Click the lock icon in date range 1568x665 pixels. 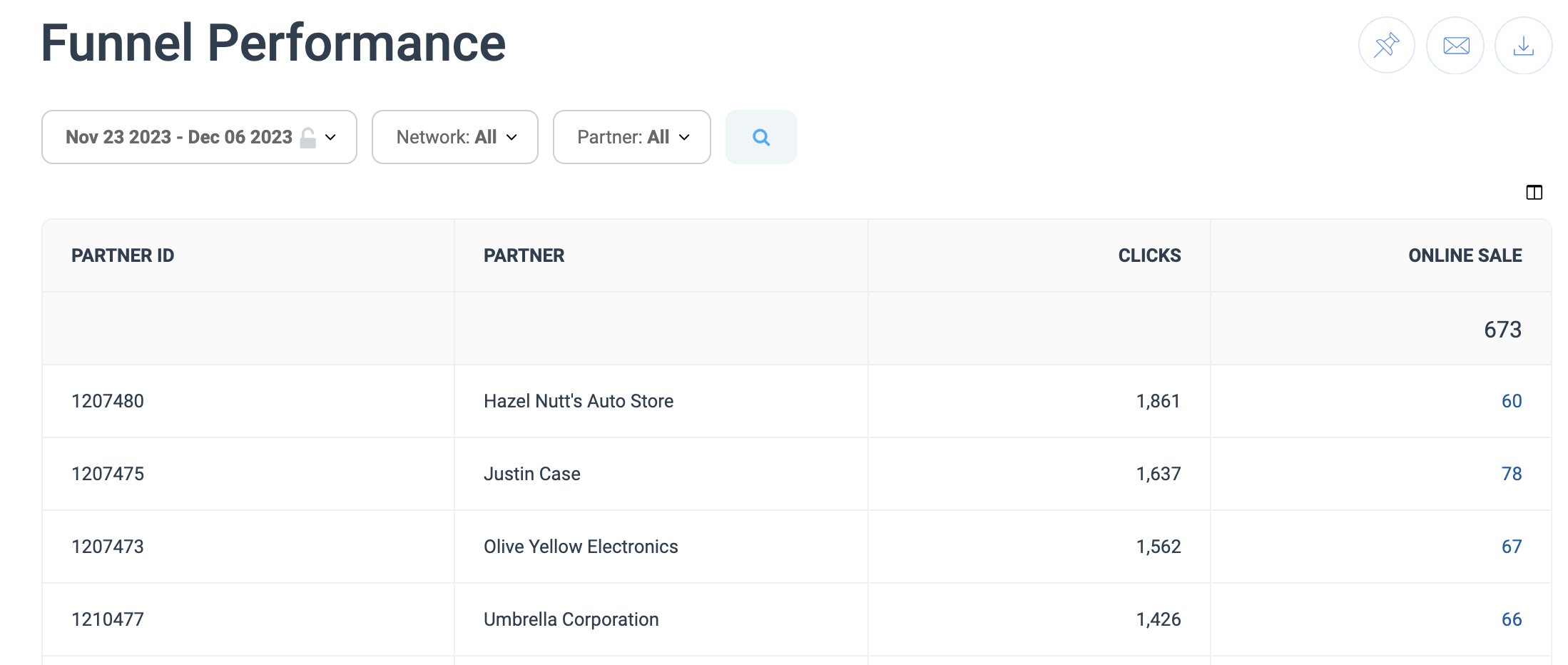308,137
